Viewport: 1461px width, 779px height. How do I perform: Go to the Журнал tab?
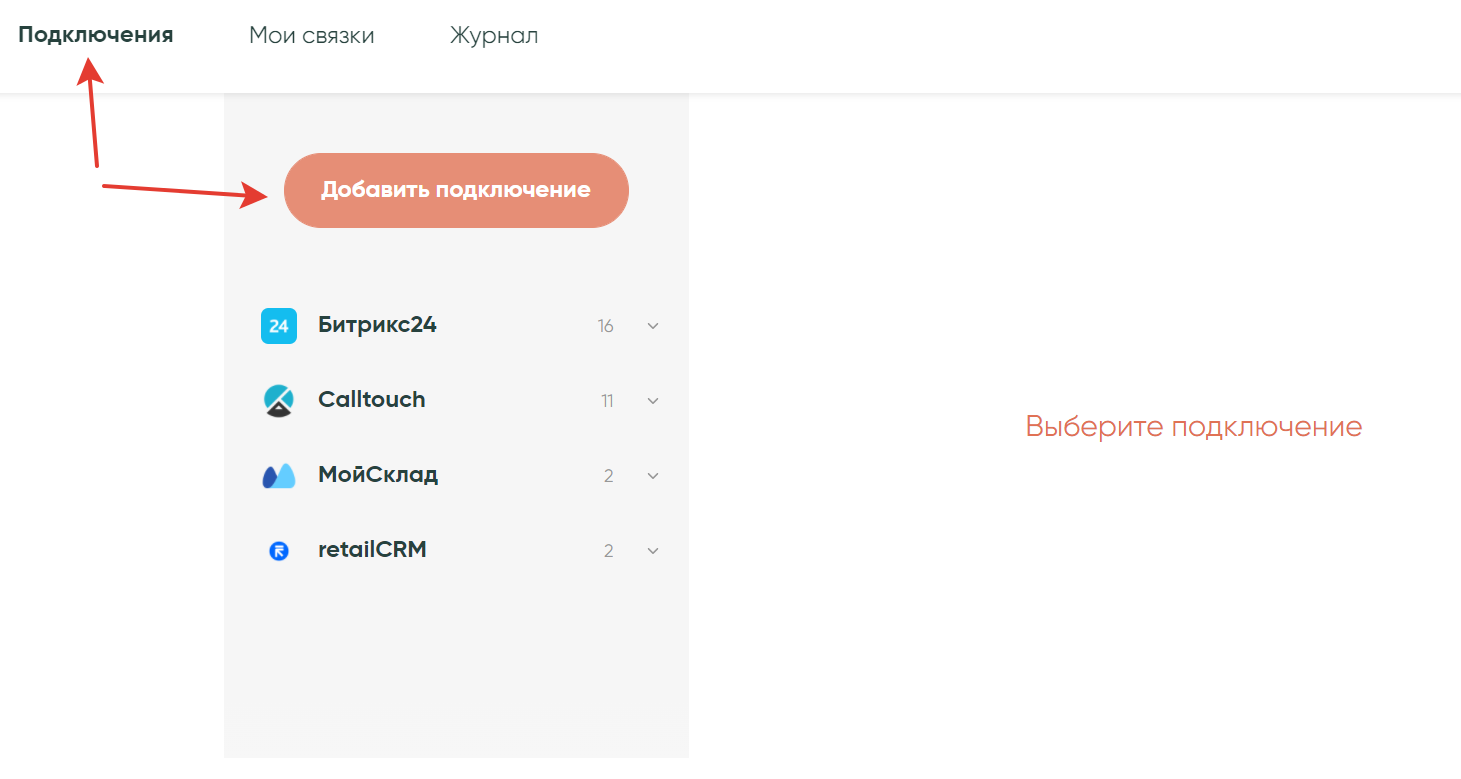tap(494, 36)
